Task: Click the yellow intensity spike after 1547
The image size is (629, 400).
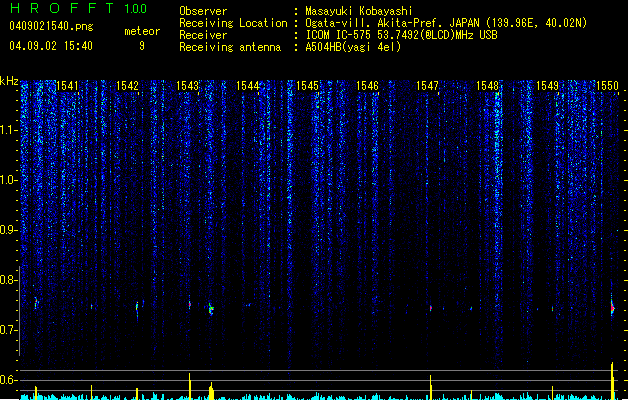Action: tap(430, 387)
